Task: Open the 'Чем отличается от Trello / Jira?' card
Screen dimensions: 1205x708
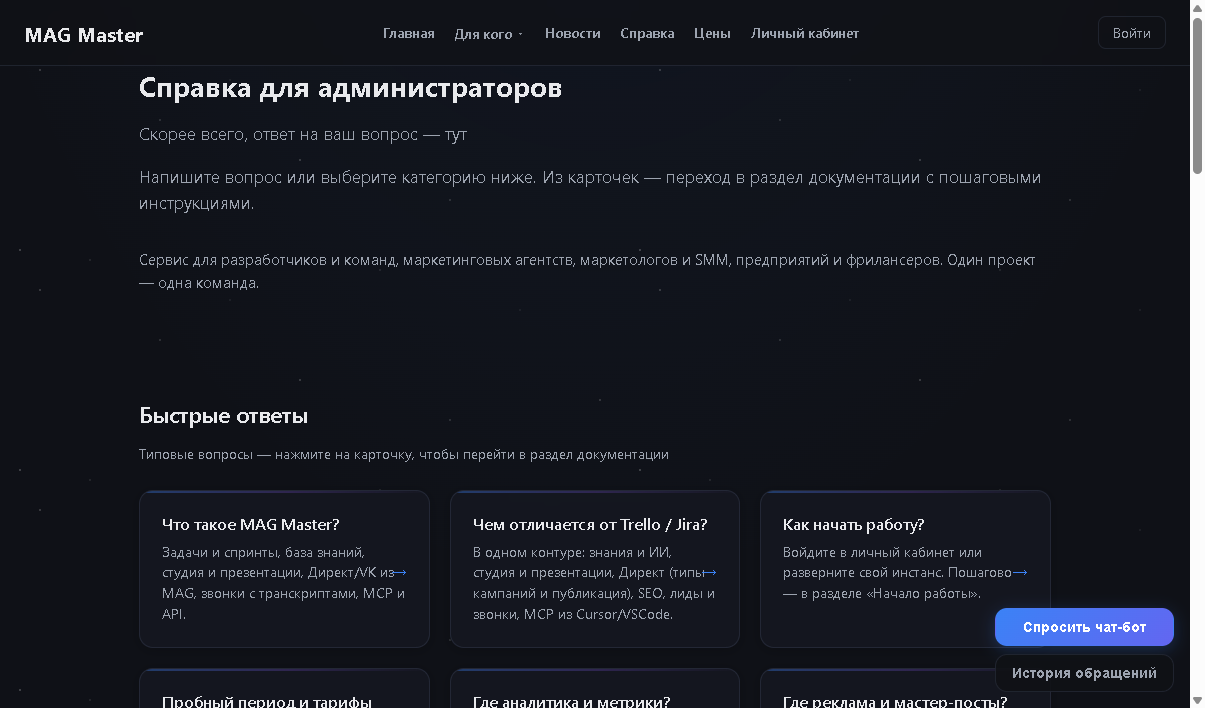Action: click(595, 569)
